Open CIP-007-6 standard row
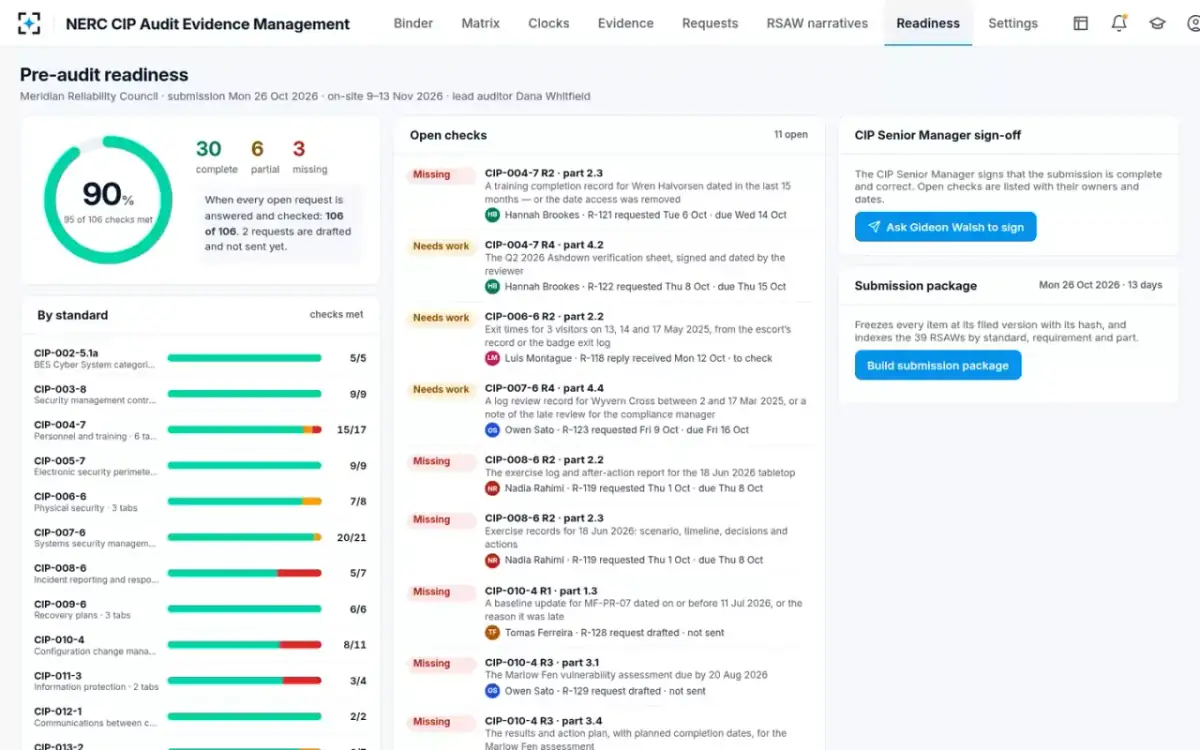 pyautogui.click(x=200, y=538)
